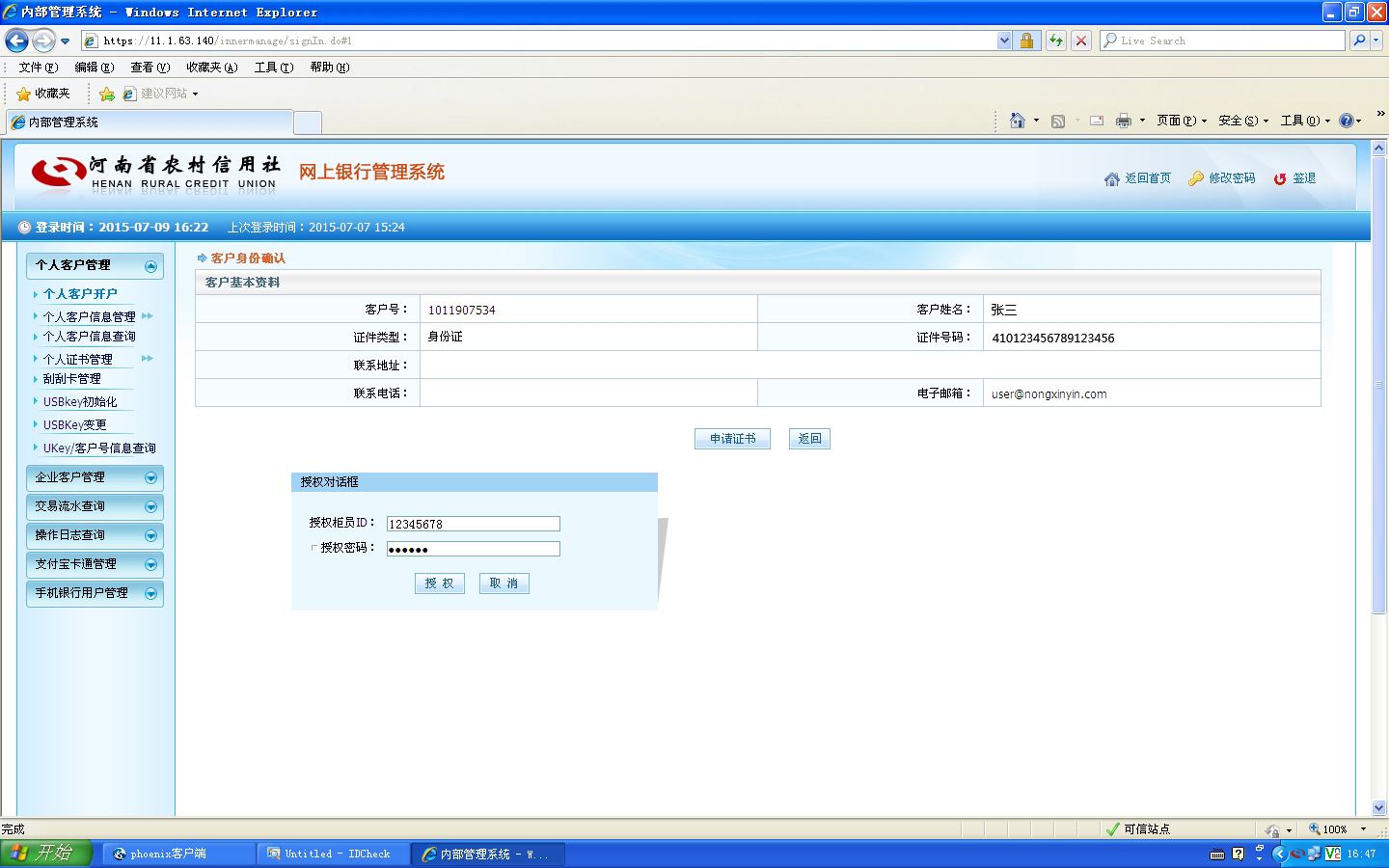
Task: Click the 授权柜员ID input field
Action: (x=473, y=524)
